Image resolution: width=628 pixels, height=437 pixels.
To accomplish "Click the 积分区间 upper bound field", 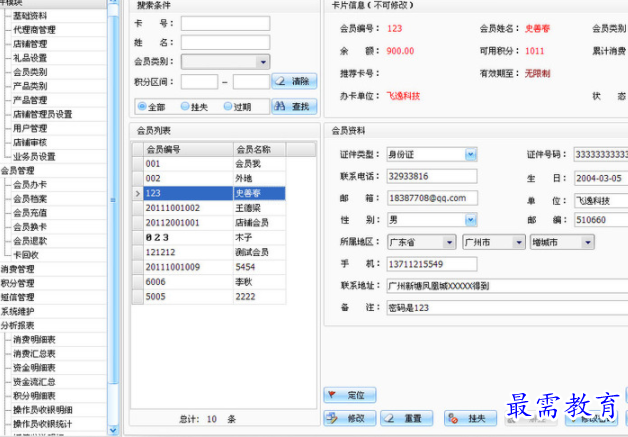I will (x=251, y=82).
